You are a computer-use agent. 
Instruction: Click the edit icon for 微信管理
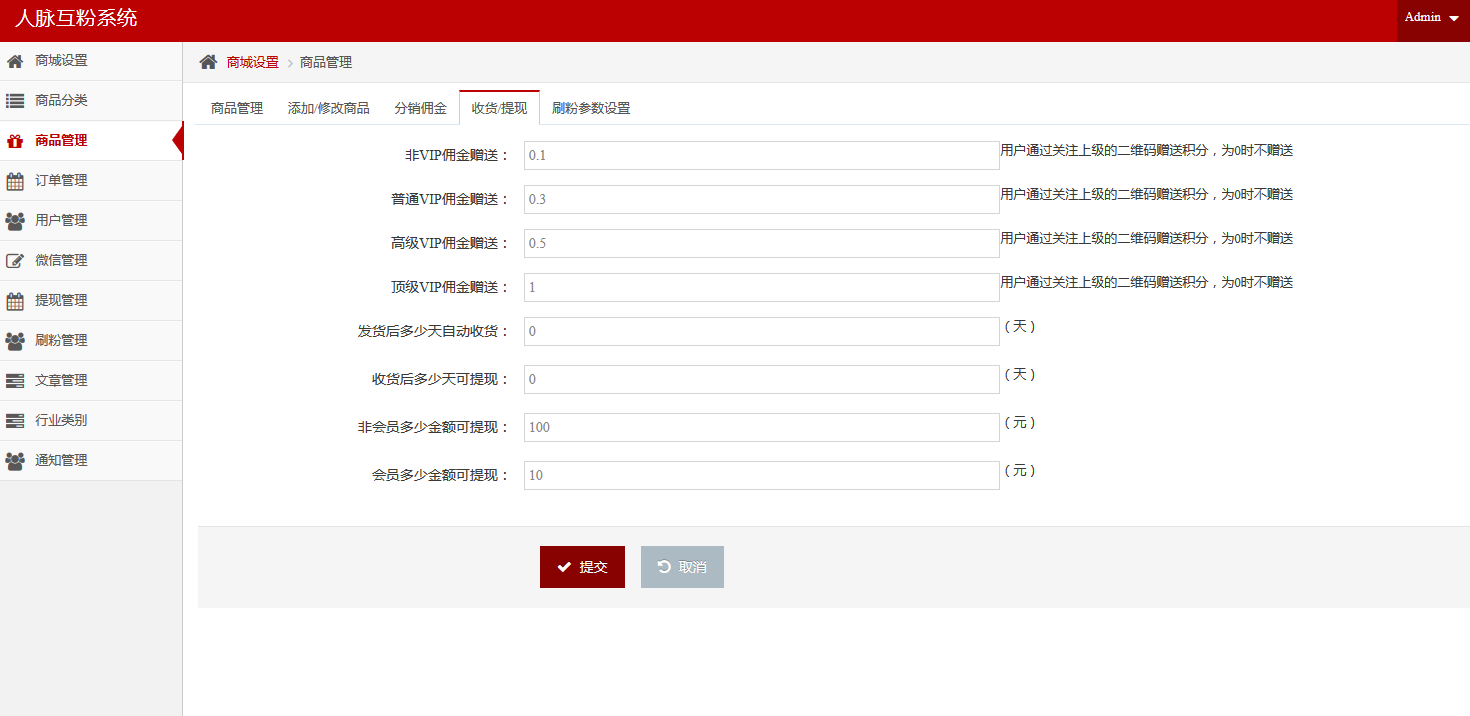[15, 261]
